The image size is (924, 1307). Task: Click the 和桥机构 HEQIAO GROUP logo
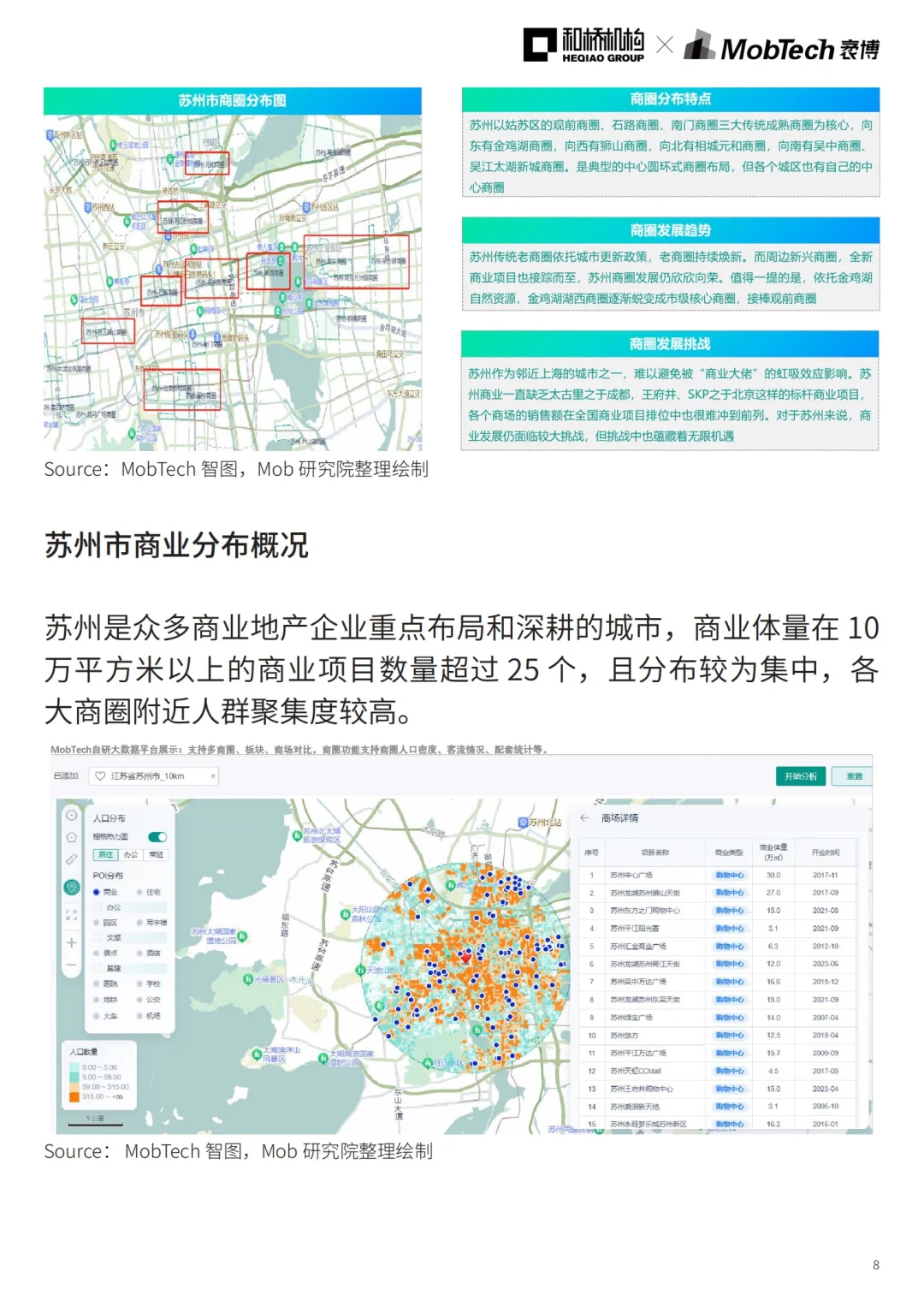coord(583,45)
